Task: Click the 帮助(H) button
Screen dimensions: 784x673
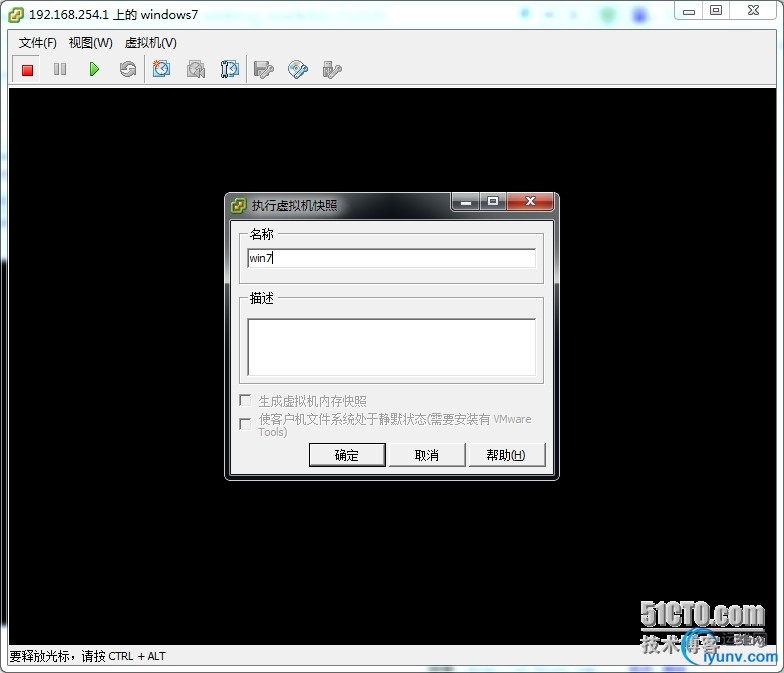Action: tap(506, 455)
